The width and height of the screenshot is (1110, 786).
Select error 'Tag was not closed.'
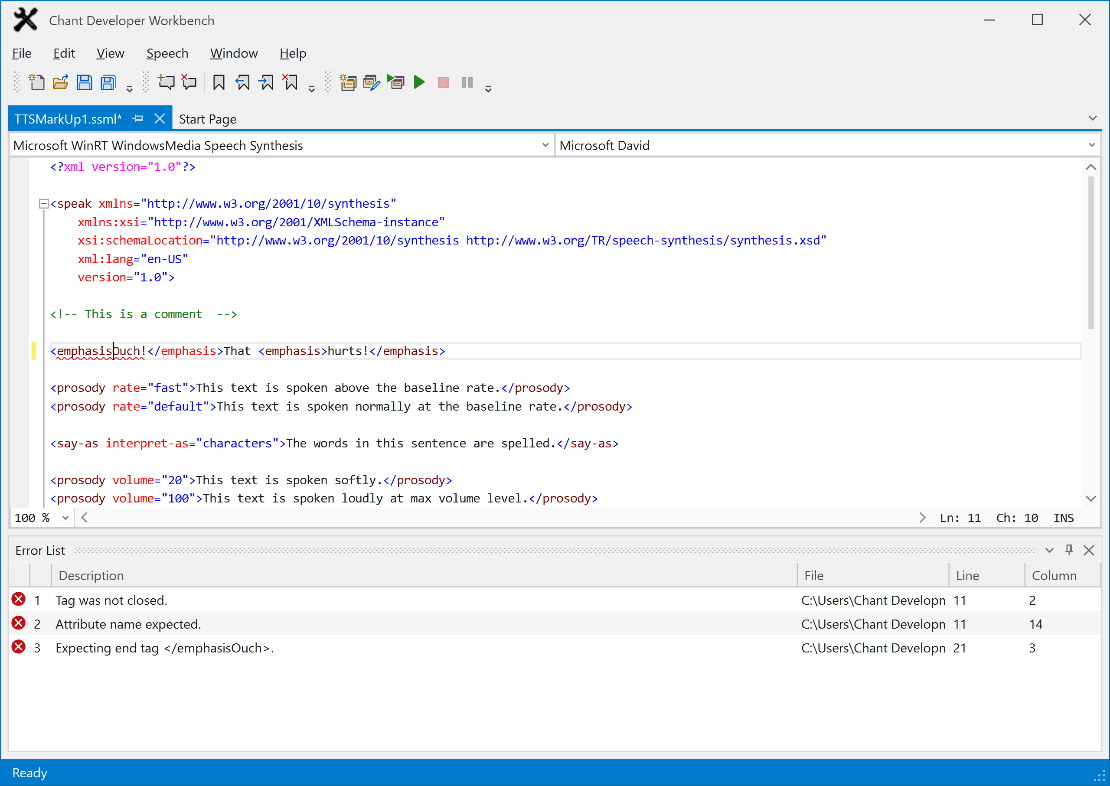point(555,600)
